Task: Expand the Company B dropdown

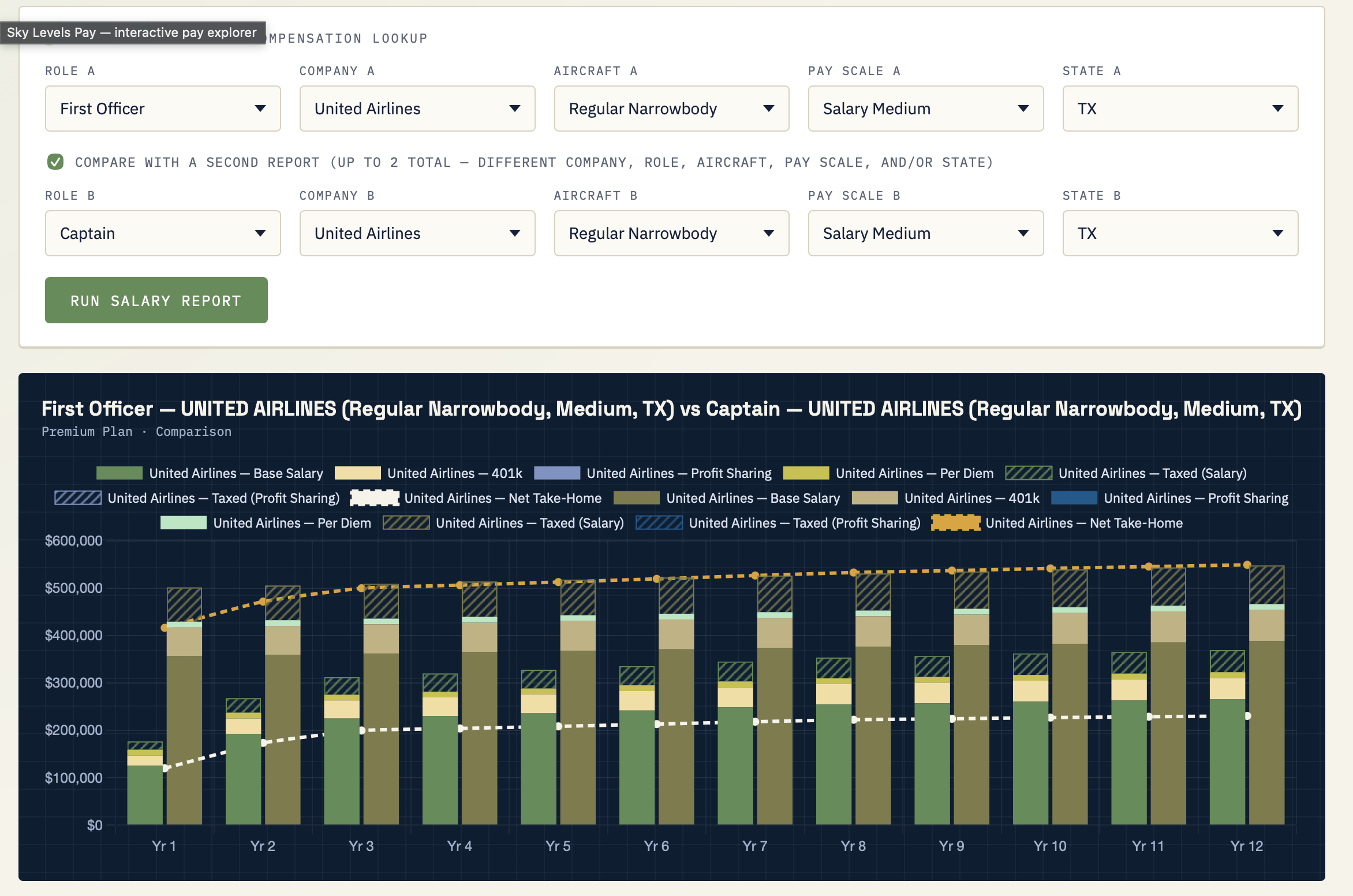Action: [x=417, y=233]
